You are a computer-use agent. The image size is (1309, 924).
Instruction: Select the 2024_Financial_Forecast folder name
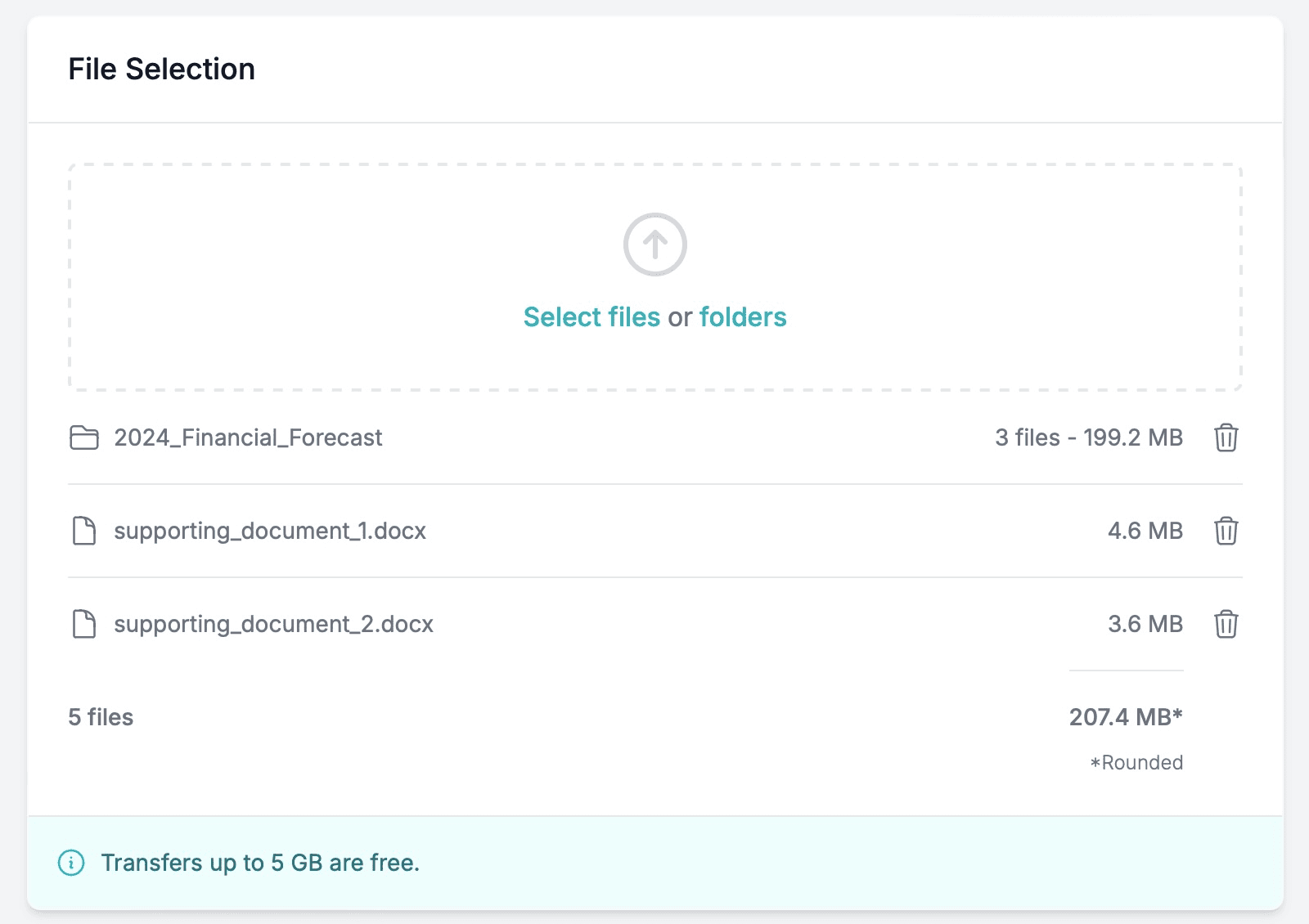pos(248,438)
